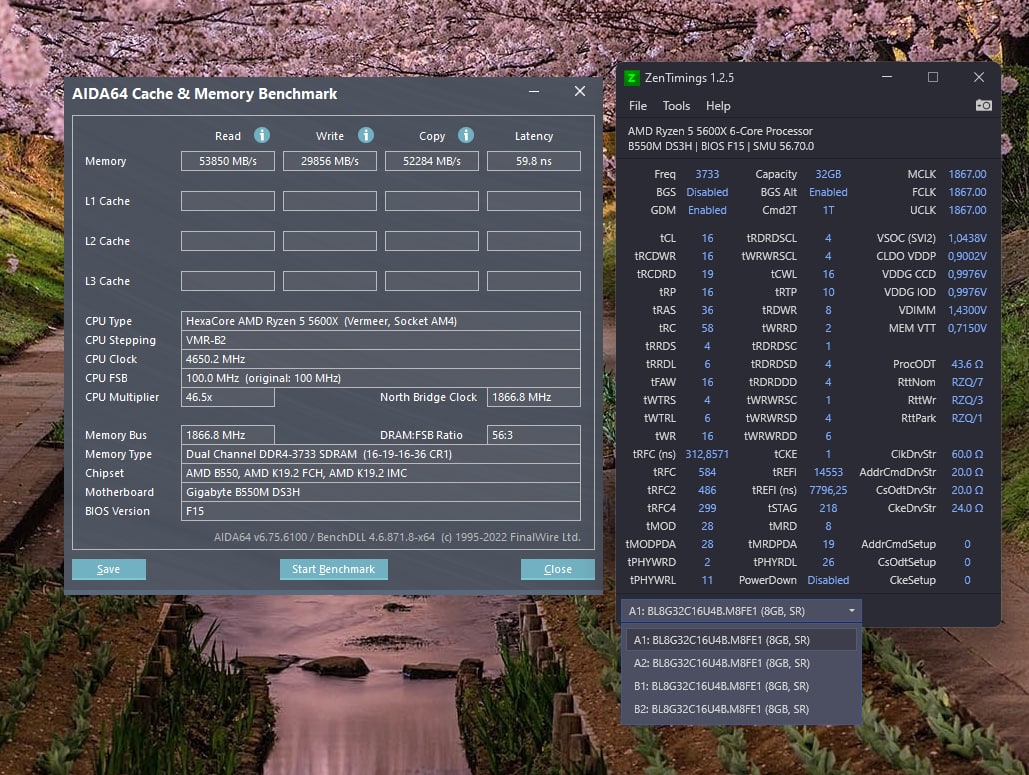Image resolution: width=1029 pixels, height=775 pixels.
Task: Click the Memory Latency 59.8 ns field
Action: pos(534,161)
